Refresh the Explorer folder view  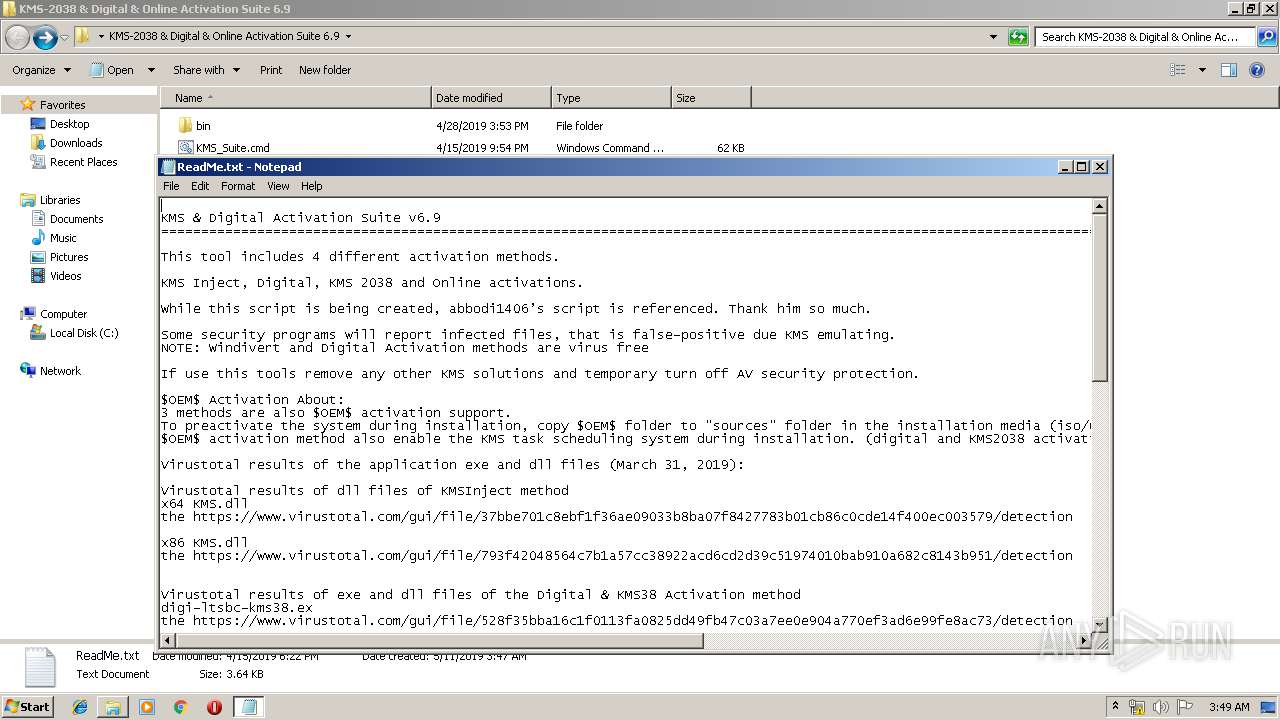(x=1018, y=37)
